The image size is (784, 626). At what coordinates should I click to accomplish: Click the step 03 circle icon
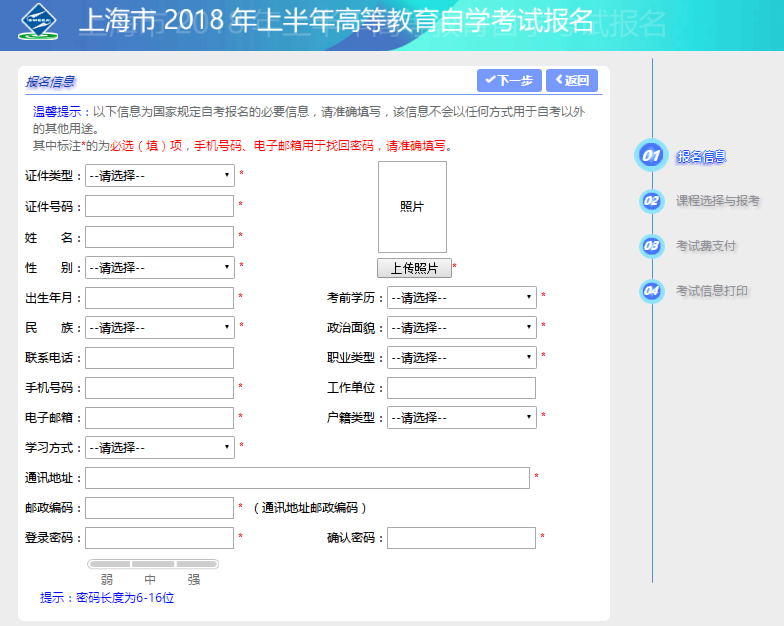(x=651, y=246)
